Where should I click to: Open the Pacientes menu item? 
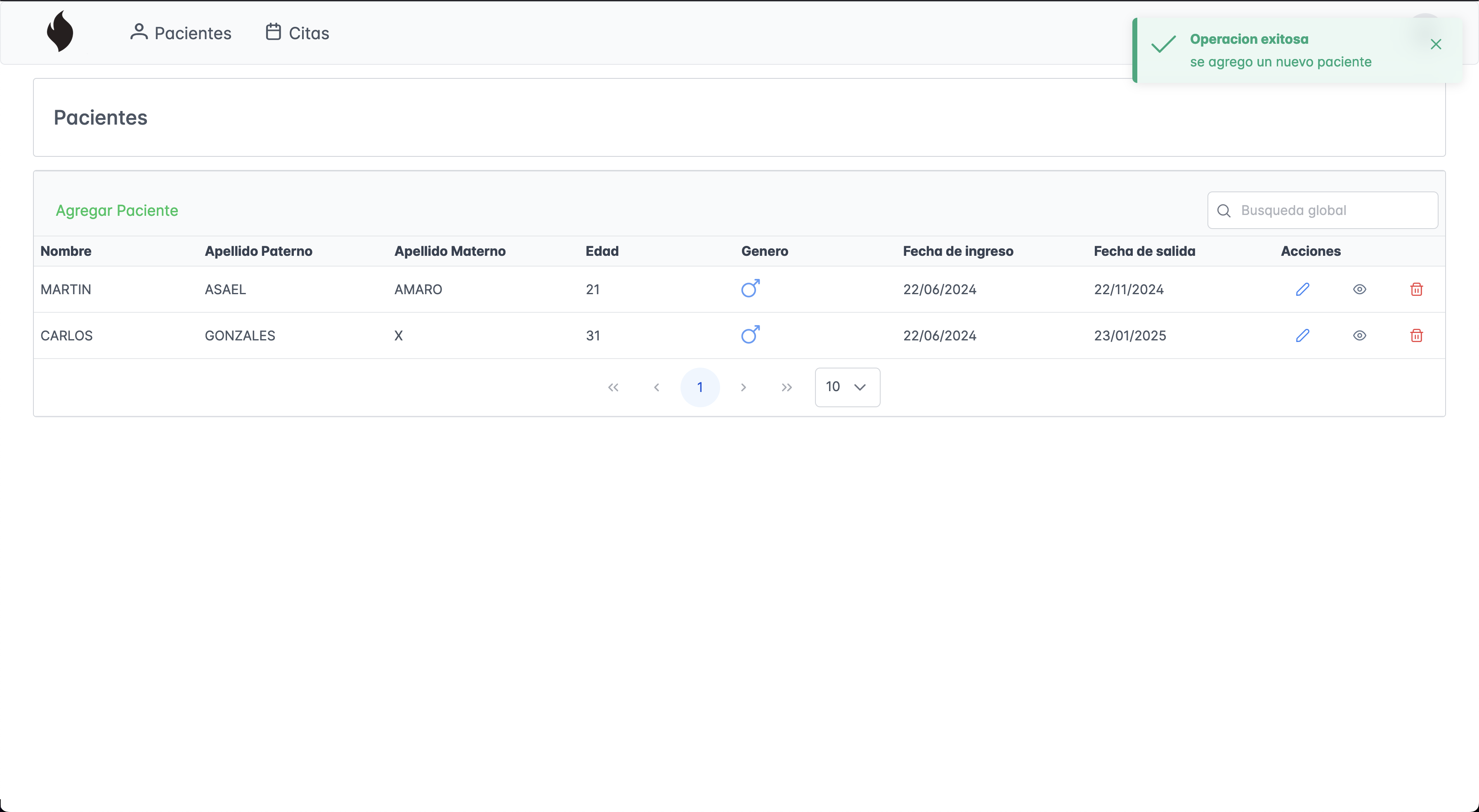click(181, 33)
